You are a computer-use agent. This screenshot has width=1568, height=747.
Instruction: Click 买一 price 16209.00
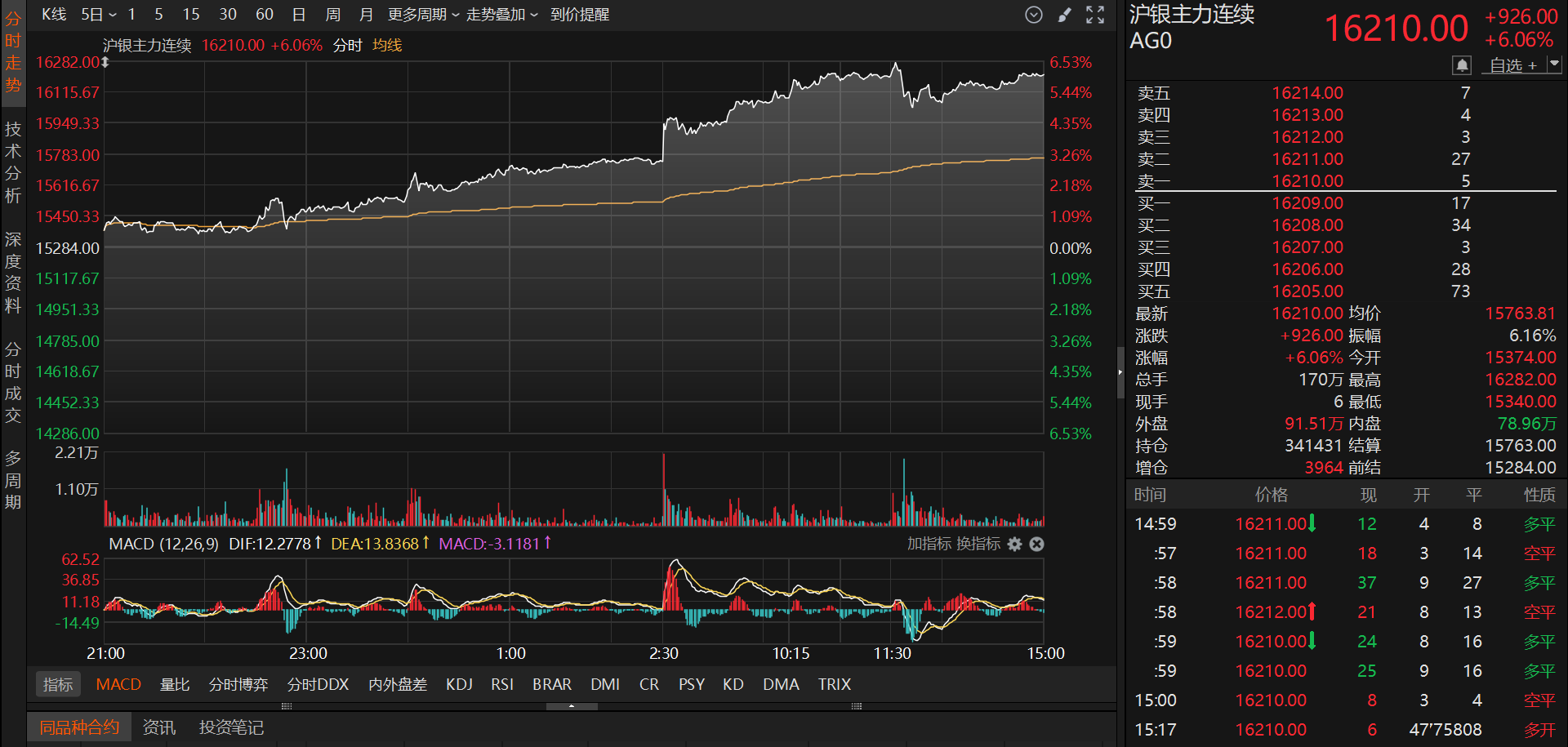(x=1307, y=203)
